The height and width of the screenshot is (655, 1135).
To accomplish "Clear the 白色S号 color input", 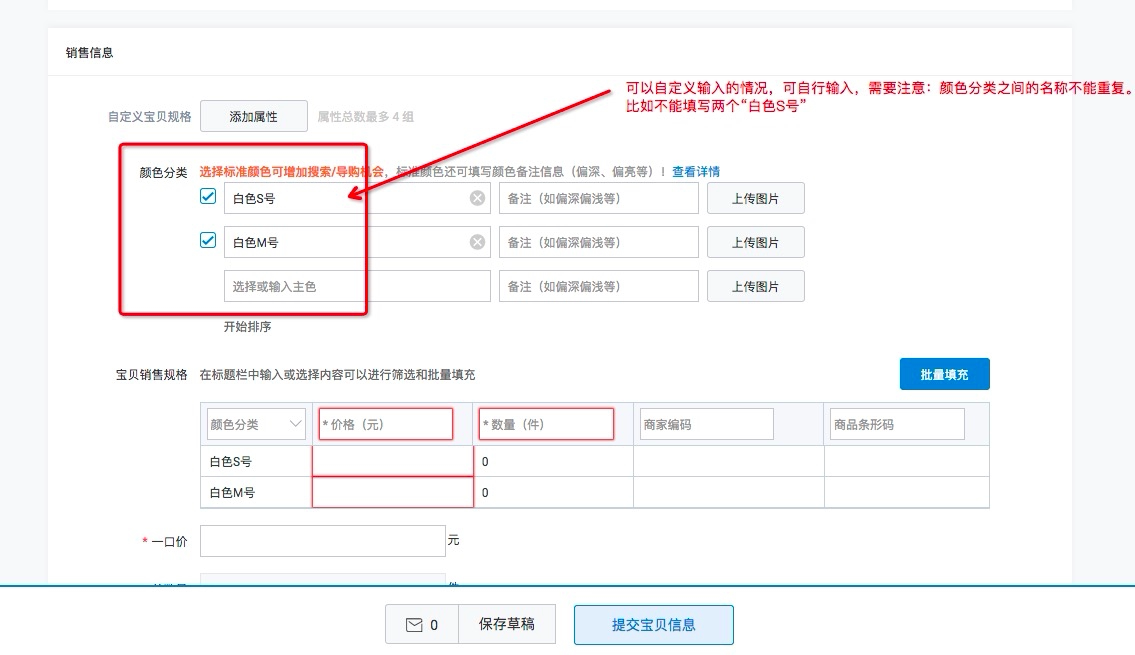I will [x=478, y=198].
